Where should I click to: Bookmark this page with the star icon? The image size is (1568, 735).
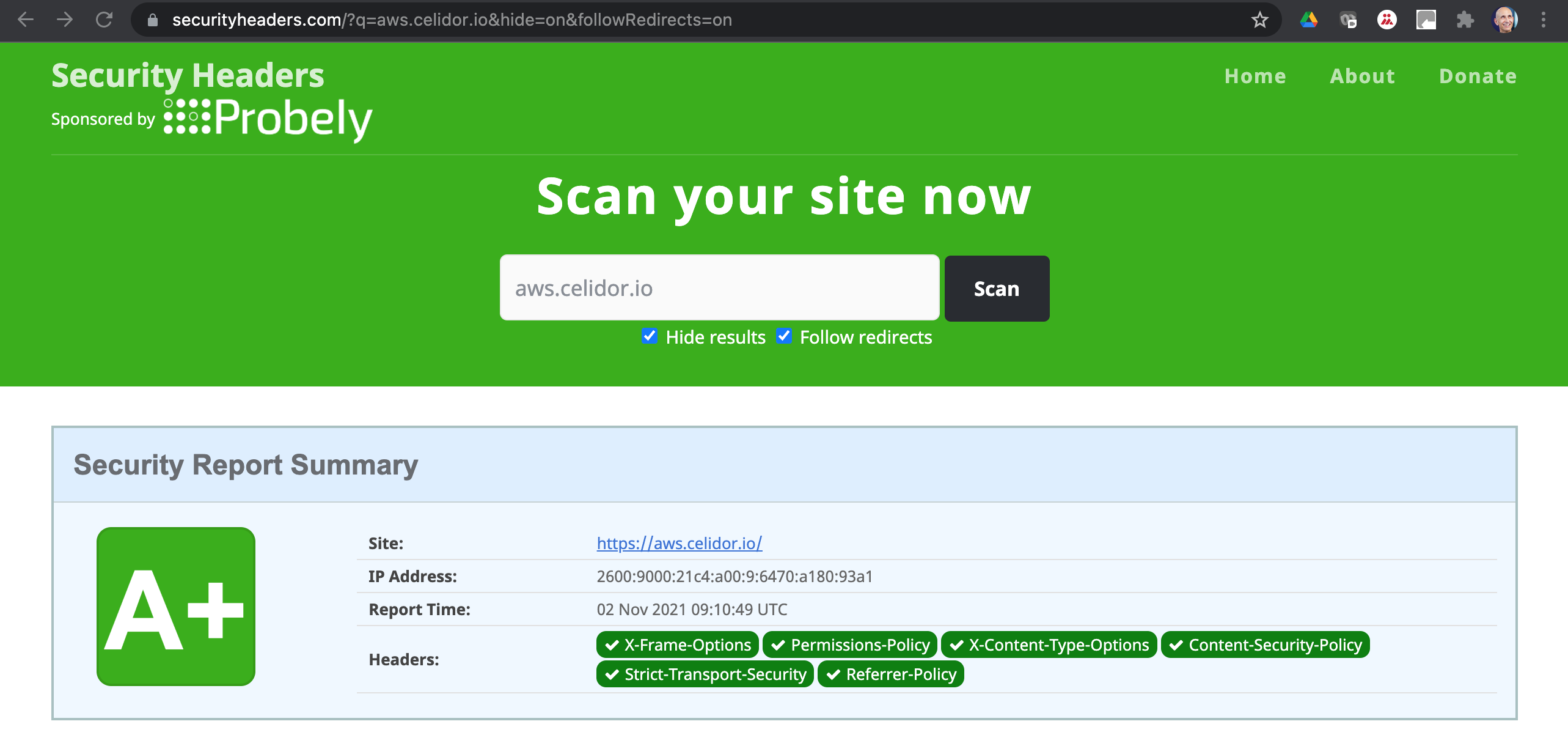click(x=1259, y=20)
